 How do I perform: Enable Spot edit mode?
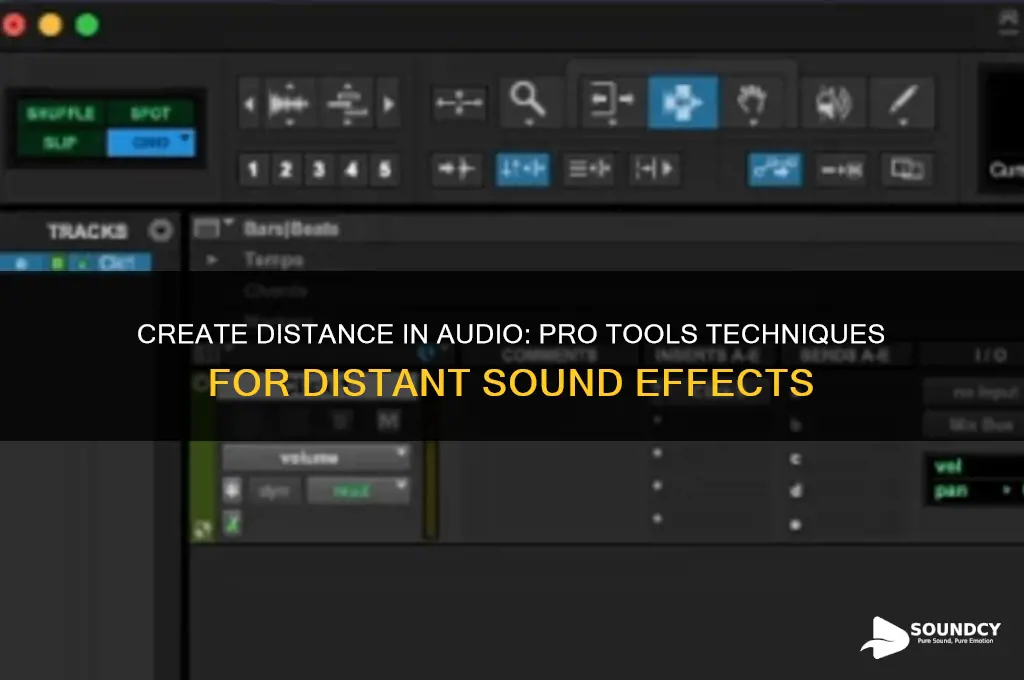click(150, 113)
